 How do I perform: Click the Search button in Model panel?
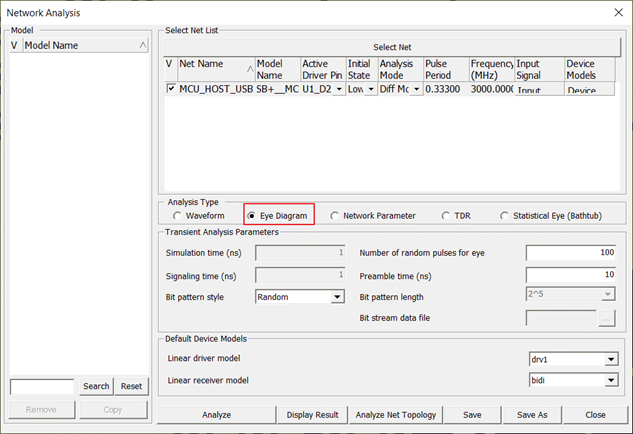[96, 386]
